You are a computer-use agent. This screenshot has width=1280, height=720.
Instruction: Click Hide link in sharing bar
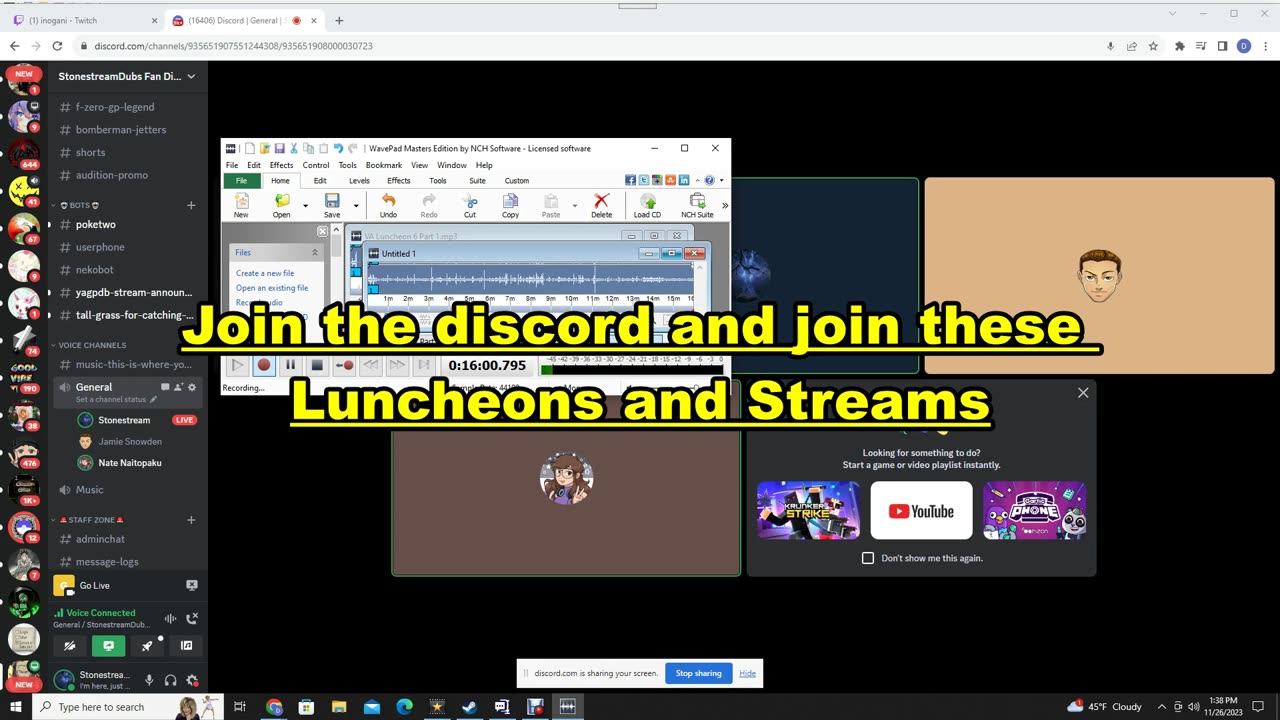(747, 673)
